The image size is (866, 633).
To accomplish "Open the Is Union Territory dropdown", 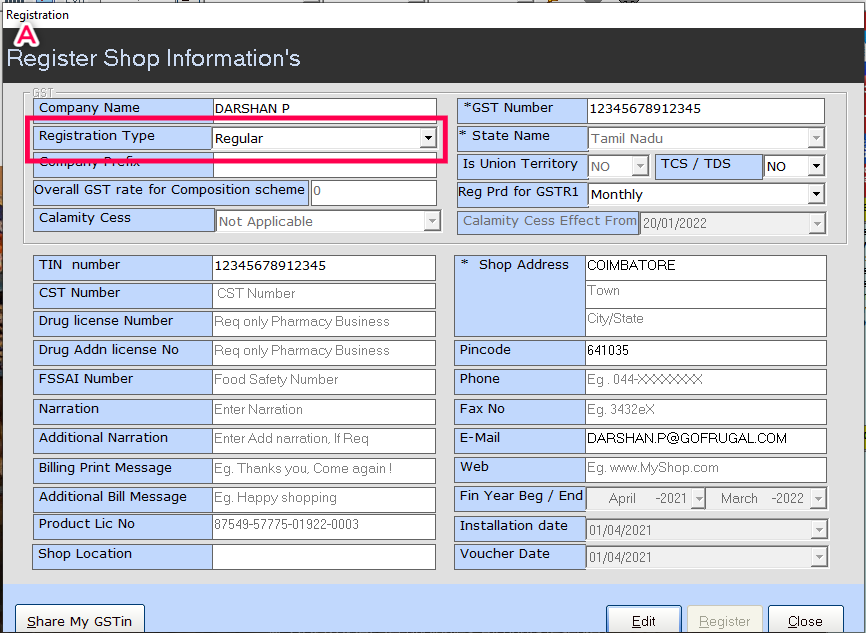I will point(640,166).
